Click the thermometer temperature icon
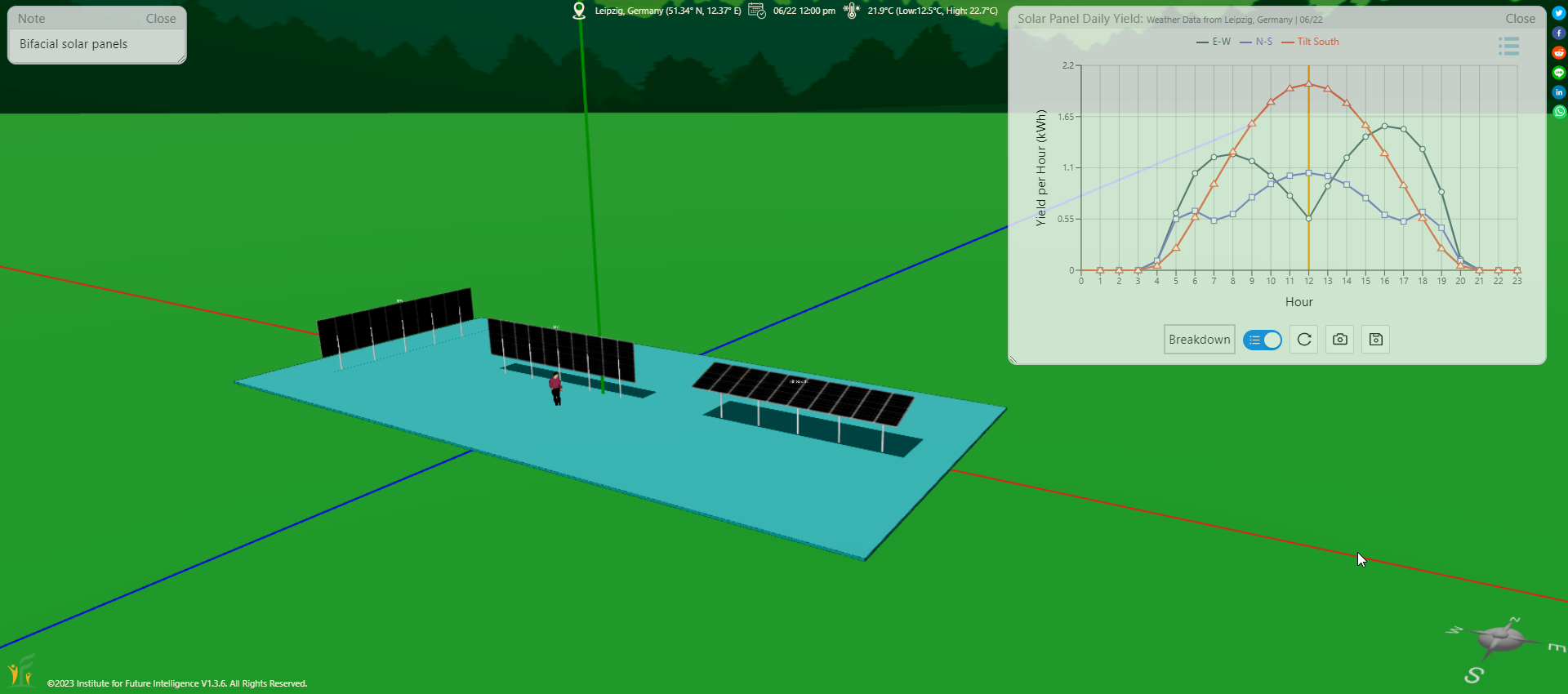 [852, 11]
